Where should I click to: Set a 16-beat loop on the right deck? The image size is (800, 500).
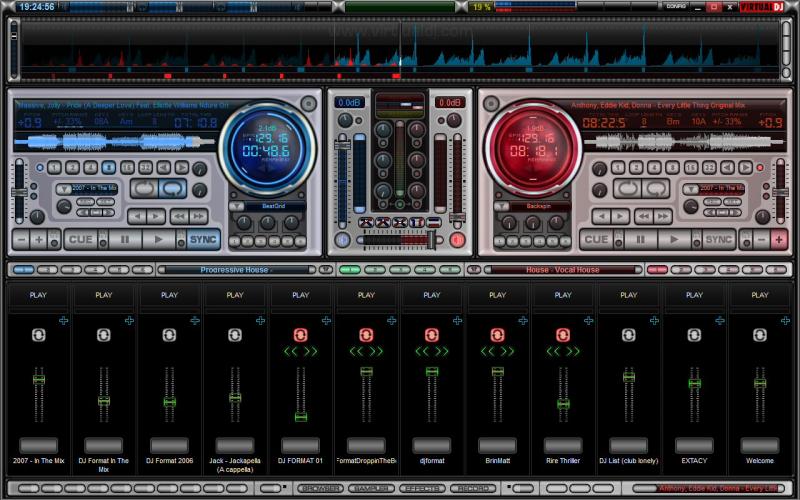(691, 167)
